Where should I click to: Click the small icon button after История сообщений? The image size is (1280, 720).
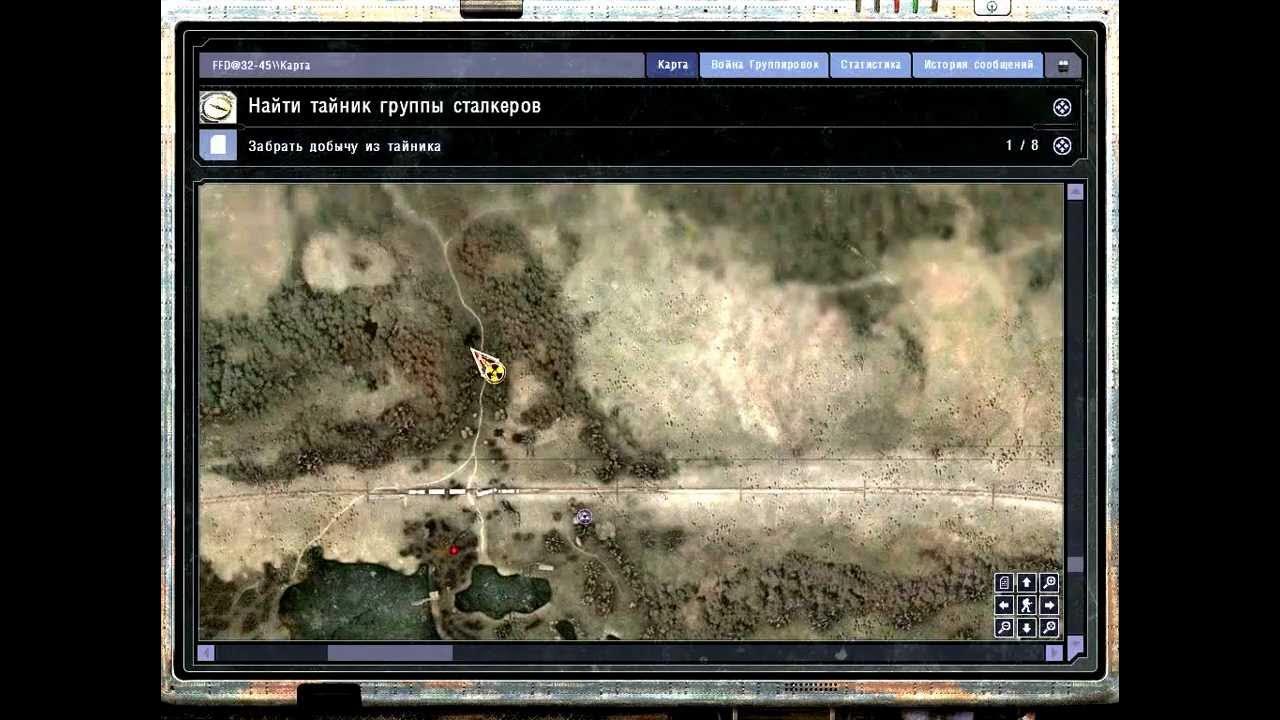click(x=1063, y=66)
